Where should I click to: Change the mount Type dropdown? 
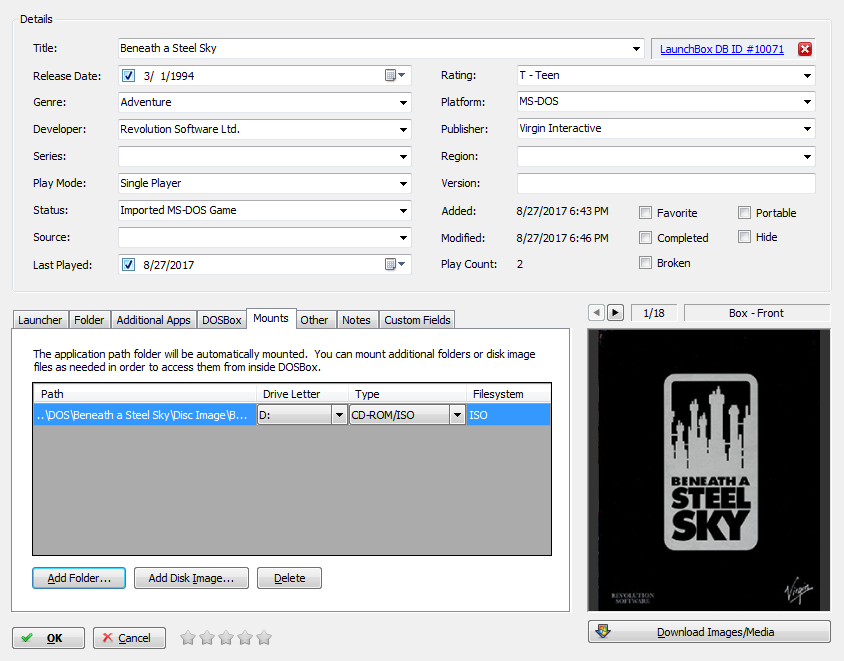(x=457, y=415)
